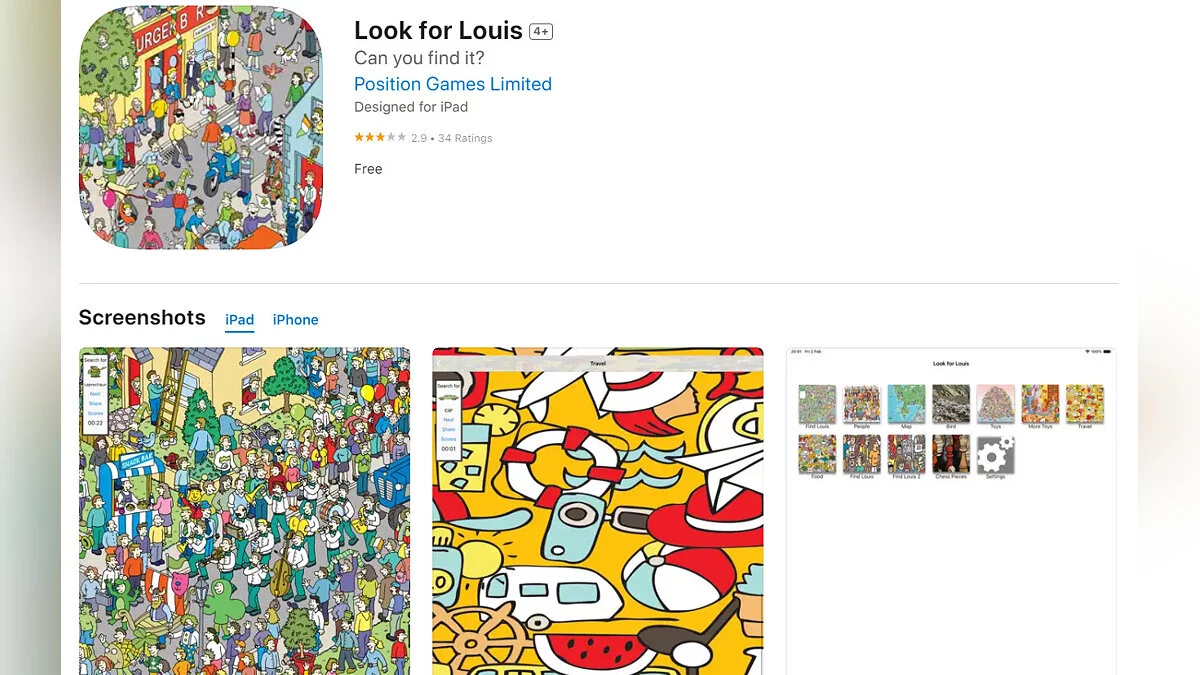Select the Map puzzle icon

(906, 404)
